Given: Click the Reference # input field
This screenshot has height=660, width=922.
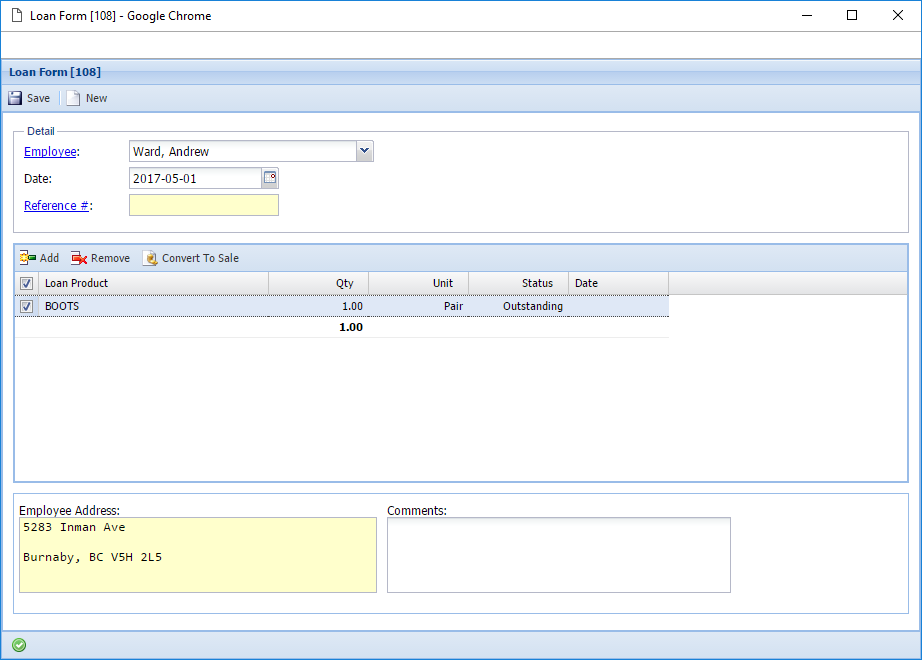Looking at the screenshot, I should (204, 205).
